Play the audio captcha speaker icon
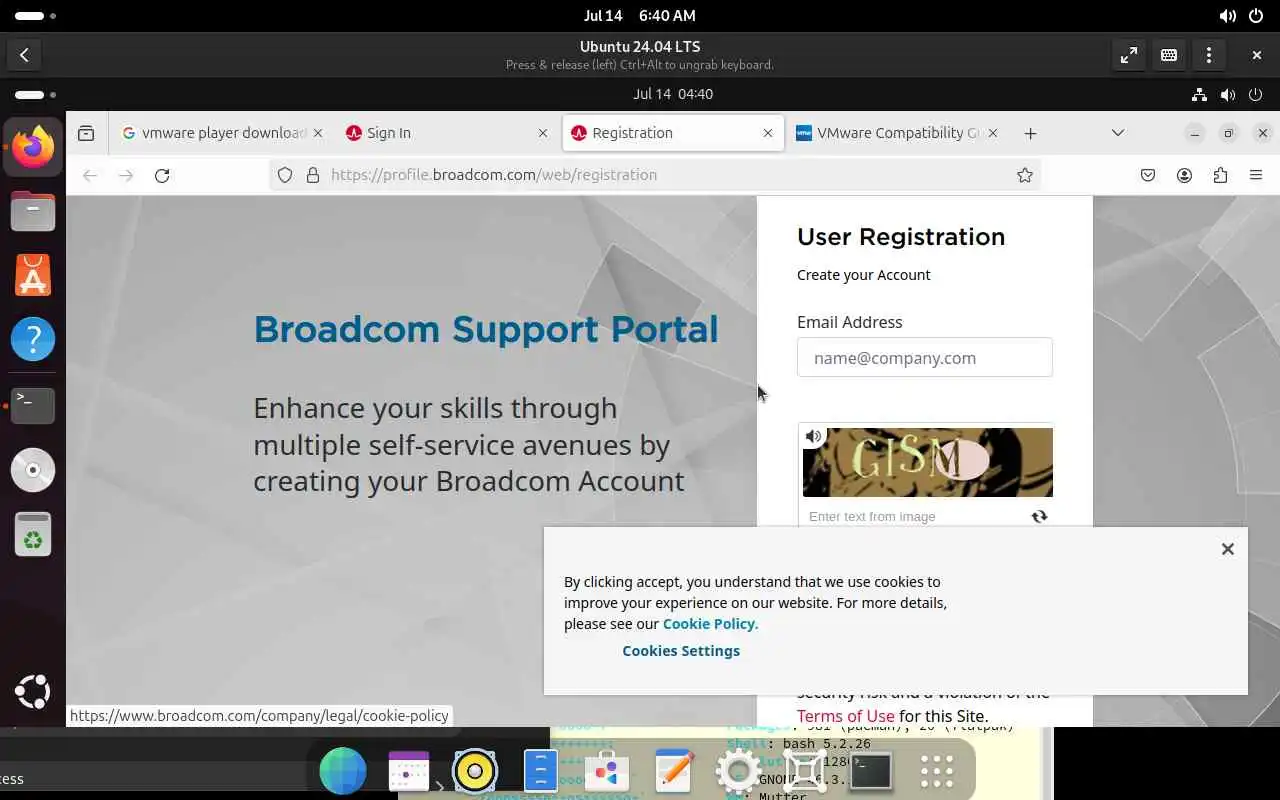 click(814, 437)
